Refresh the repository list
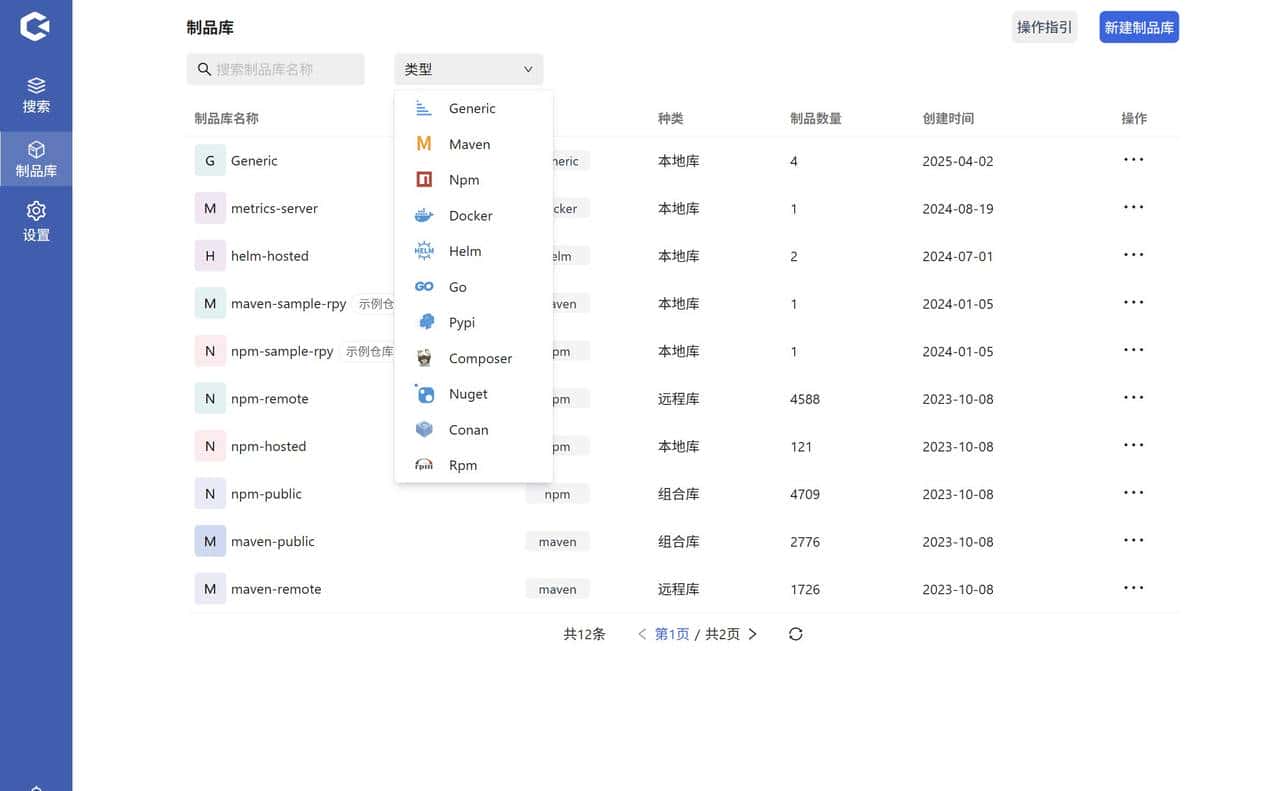Screen dimensions: 1280x791 tap(795, 633)
